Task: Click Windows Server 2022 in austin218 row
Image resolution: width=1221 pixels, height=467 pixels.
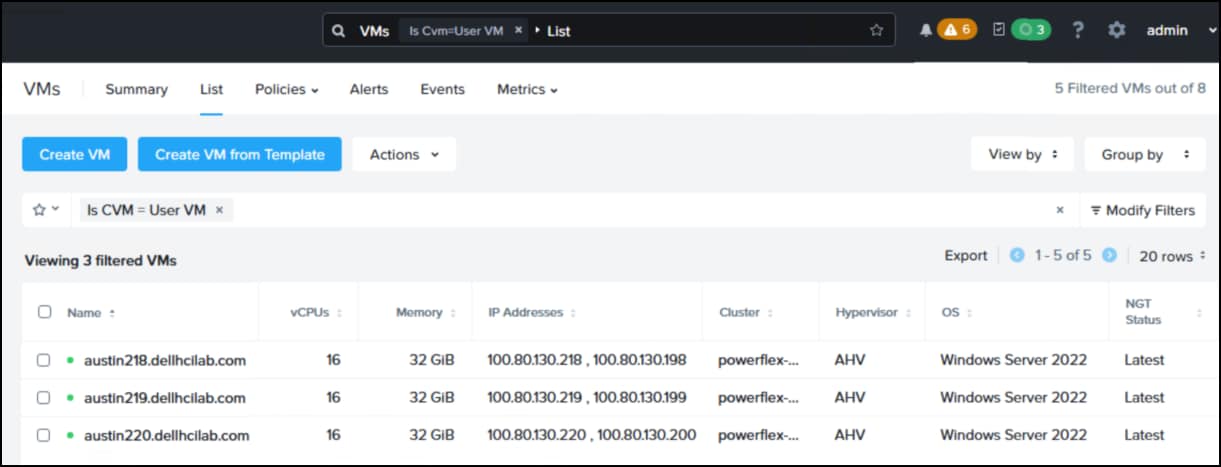Action: pyautogui.click(x=1013, y=360)
